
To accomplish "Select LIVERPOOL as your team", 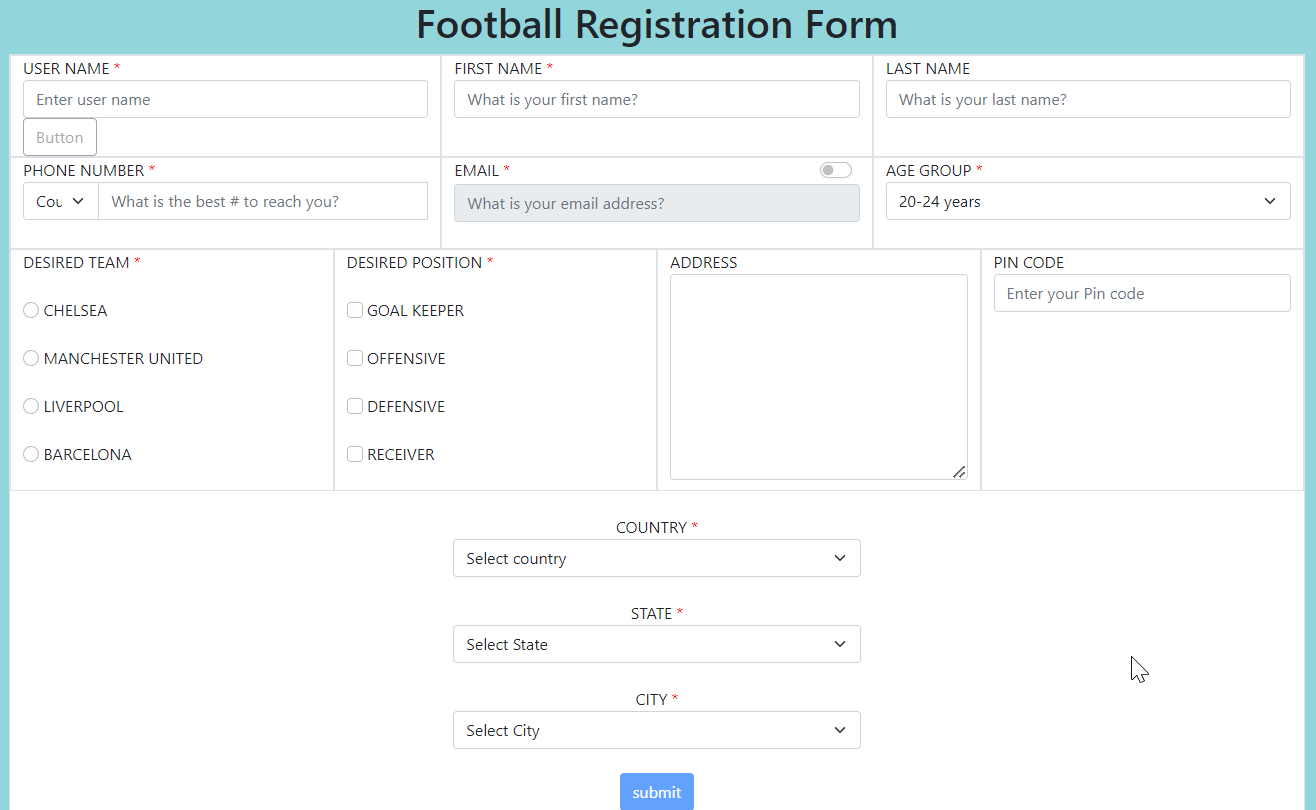I will tap(30, 406).
